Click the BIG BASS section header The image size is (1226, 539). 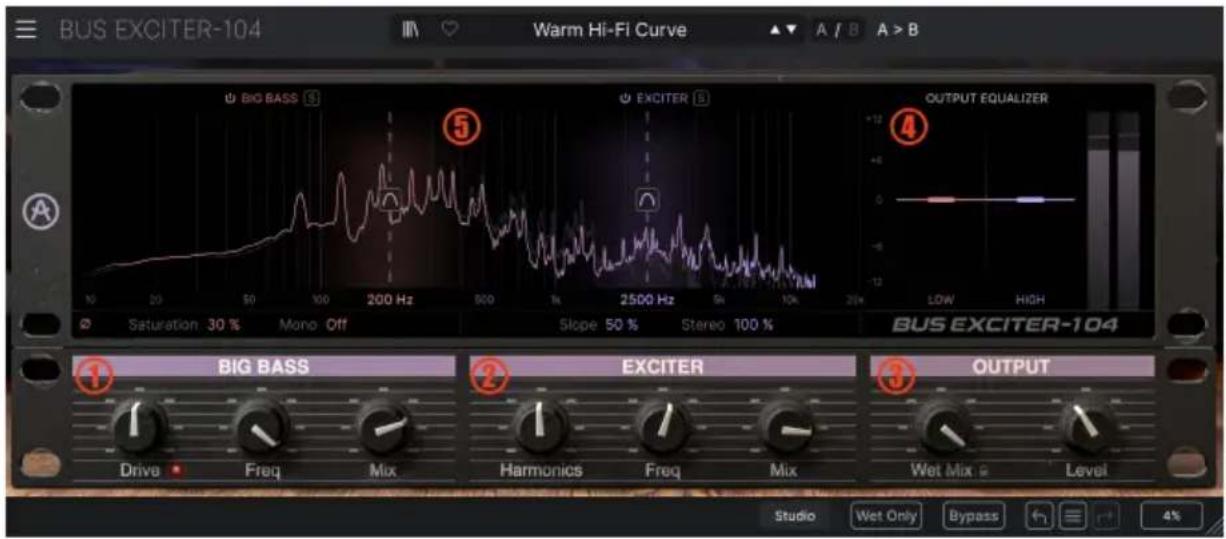click(x=263, y=367)
